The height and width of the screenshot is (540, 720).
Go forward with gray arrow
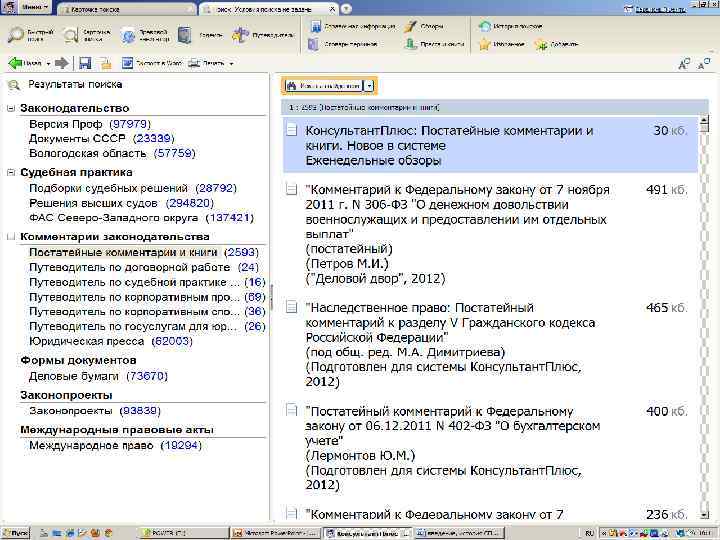pyautogui.click(x=62, y=63)
